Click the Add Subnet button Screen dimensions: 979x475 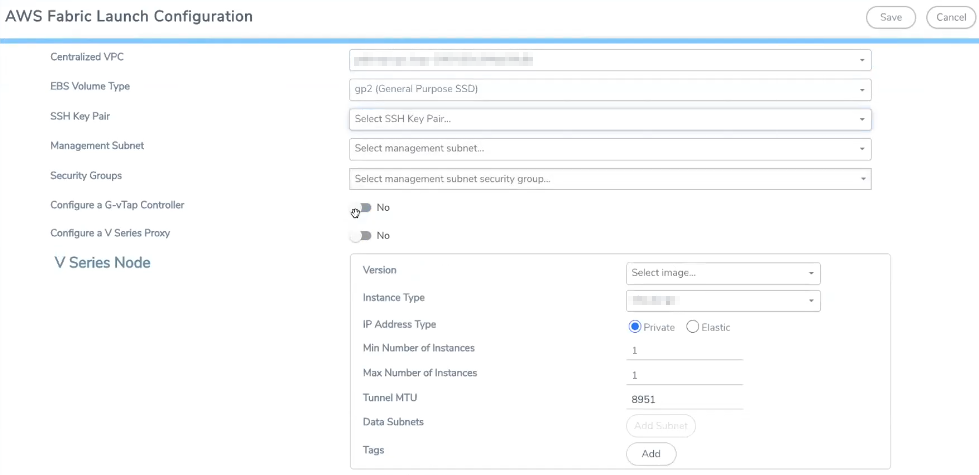pyautogui.click(x=661, y=426)
